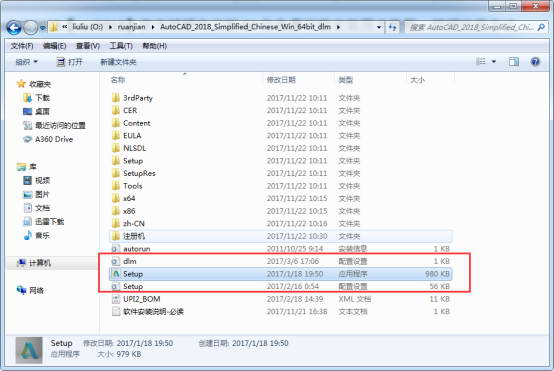Toggle the preview pane button
The width and height of the screenshot is (554, 371).
[x=514, y=62]
